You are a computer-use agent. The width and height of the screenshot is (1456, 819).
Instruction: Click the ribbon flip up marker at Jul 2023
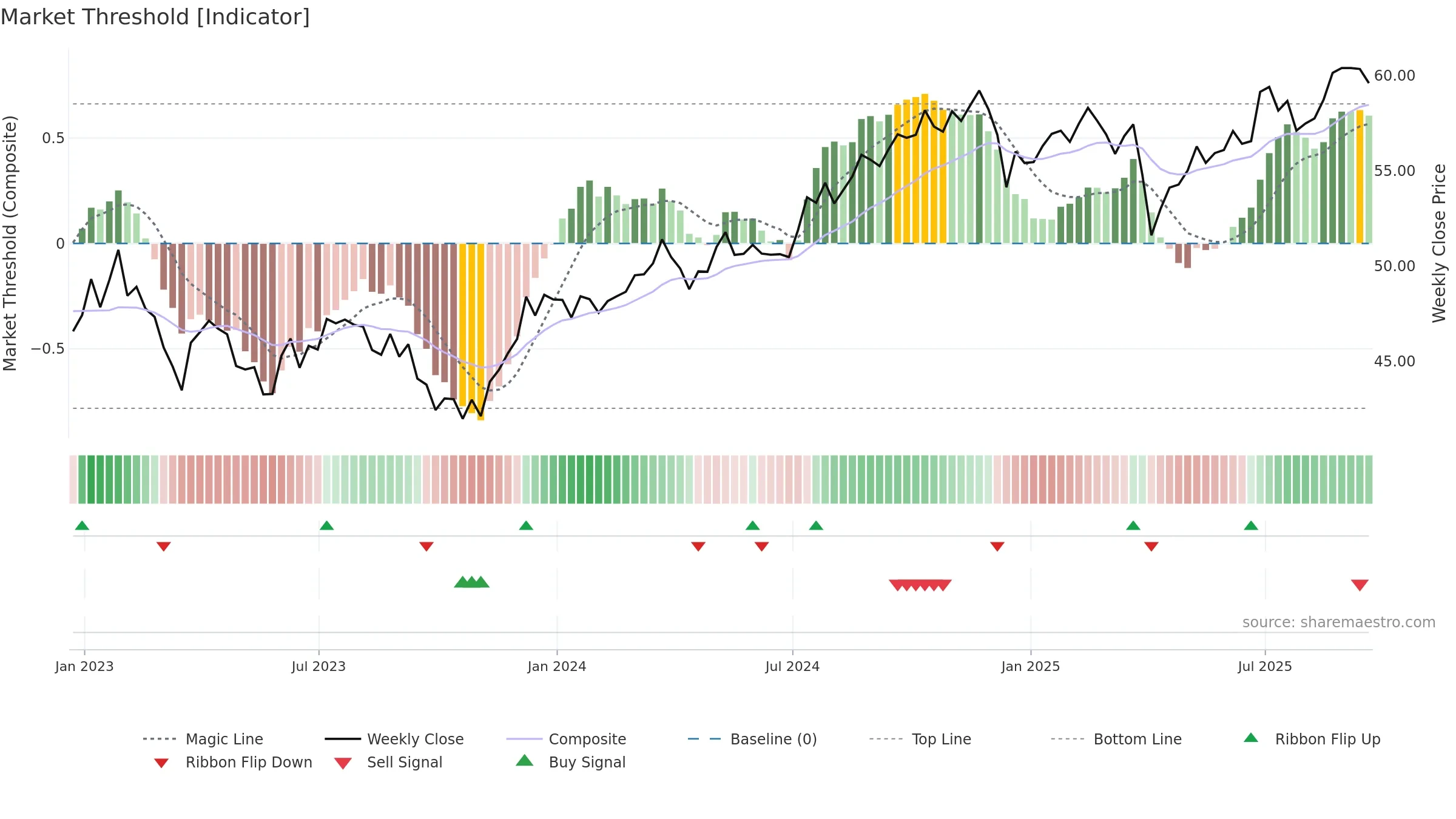tap(326, 525)
